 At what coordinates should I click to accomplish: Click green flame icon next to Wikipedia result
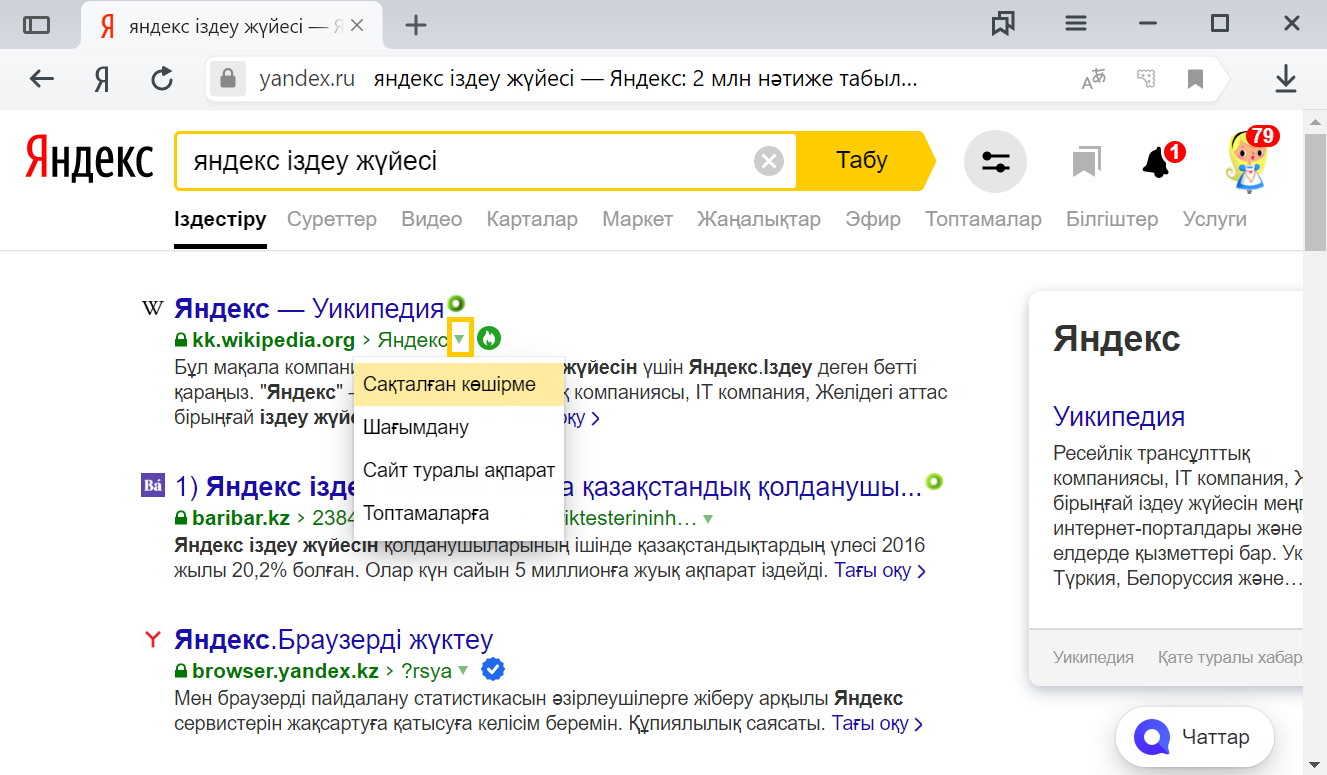pos(488,339)
